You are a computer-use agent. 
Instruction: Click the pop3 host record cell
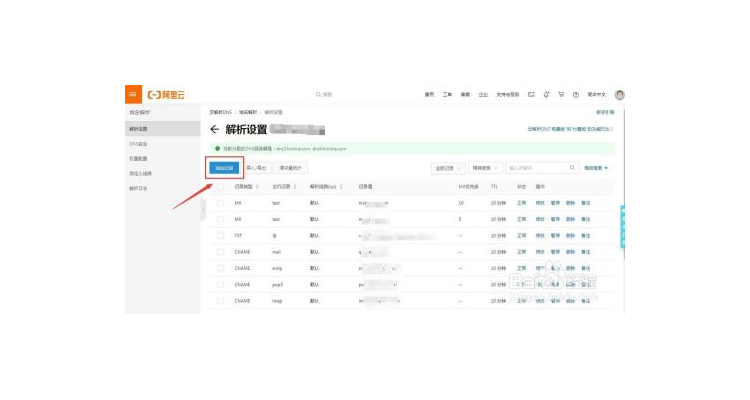tap(277, 285)
